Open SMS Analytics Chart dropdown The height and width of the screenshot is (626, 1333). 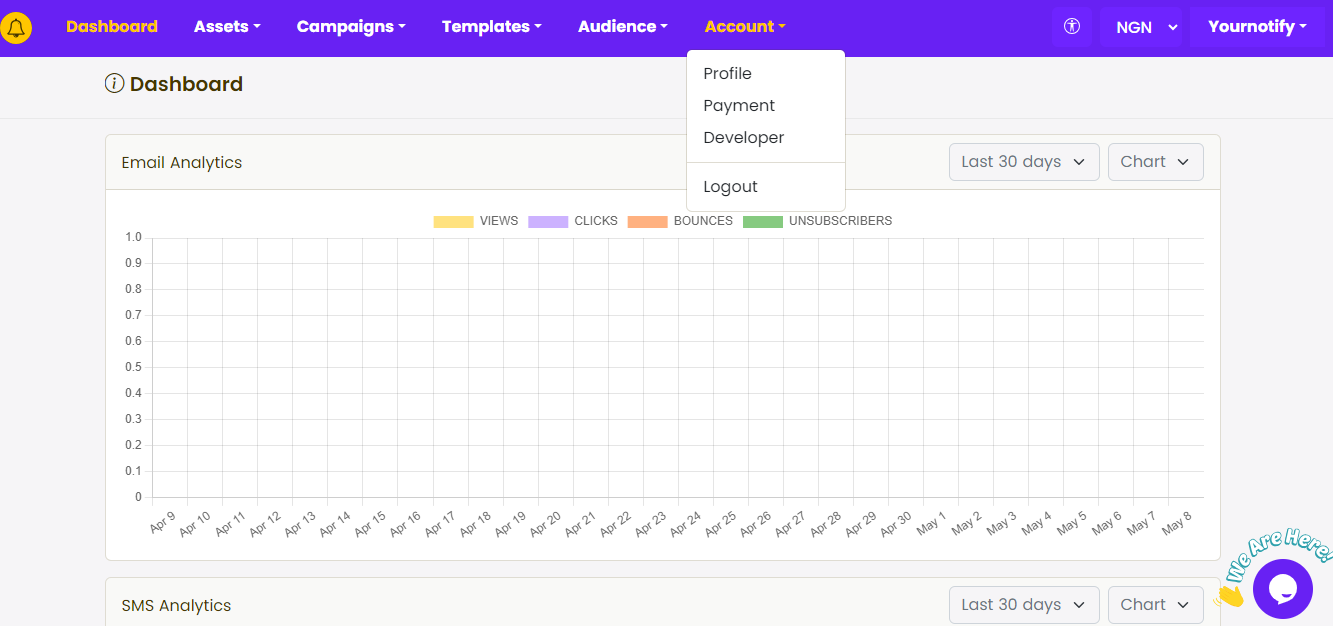1155,605
